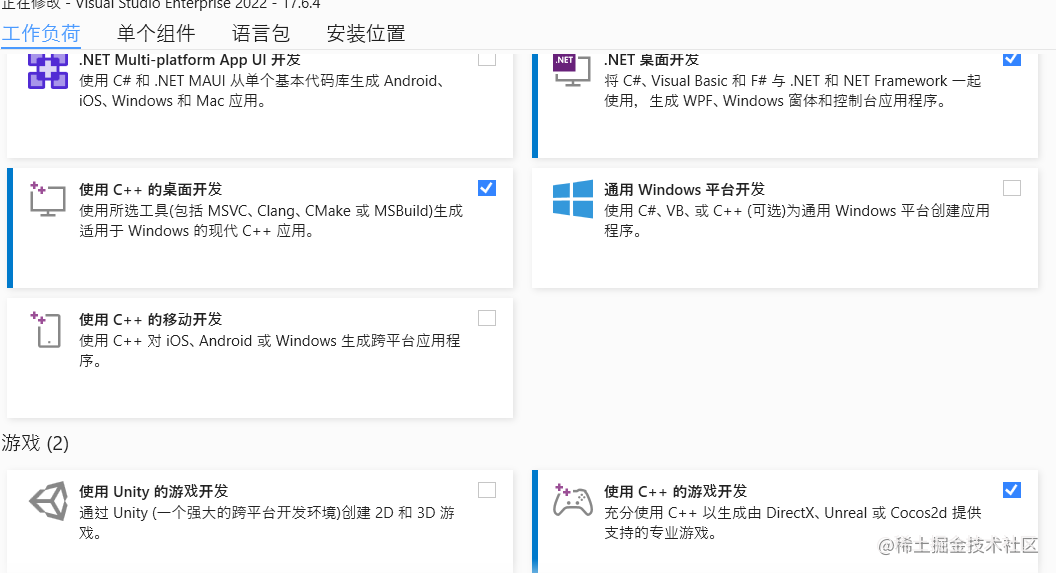Open the 单个组件 tab
Viewport: 1056px width, 573px height.
click(156, 34)
